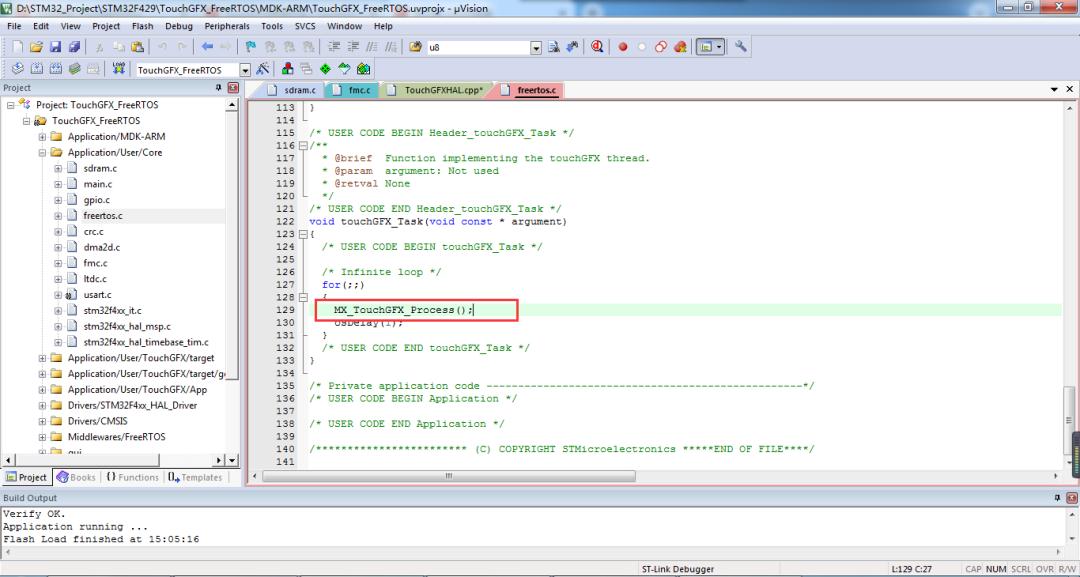Expand the Application/MDK-ARM folder
The height and width of the screenshot is (577, 1080).
[x=43, y=136]
